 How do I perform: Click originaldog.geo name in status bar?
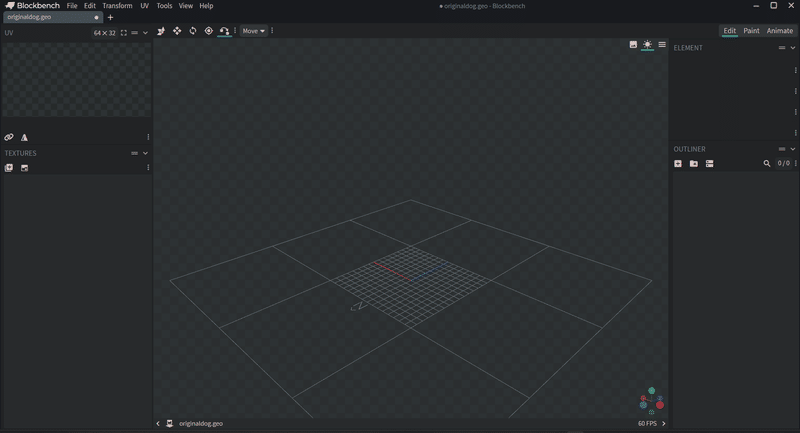pyautogui.click(x=201, y=424)
